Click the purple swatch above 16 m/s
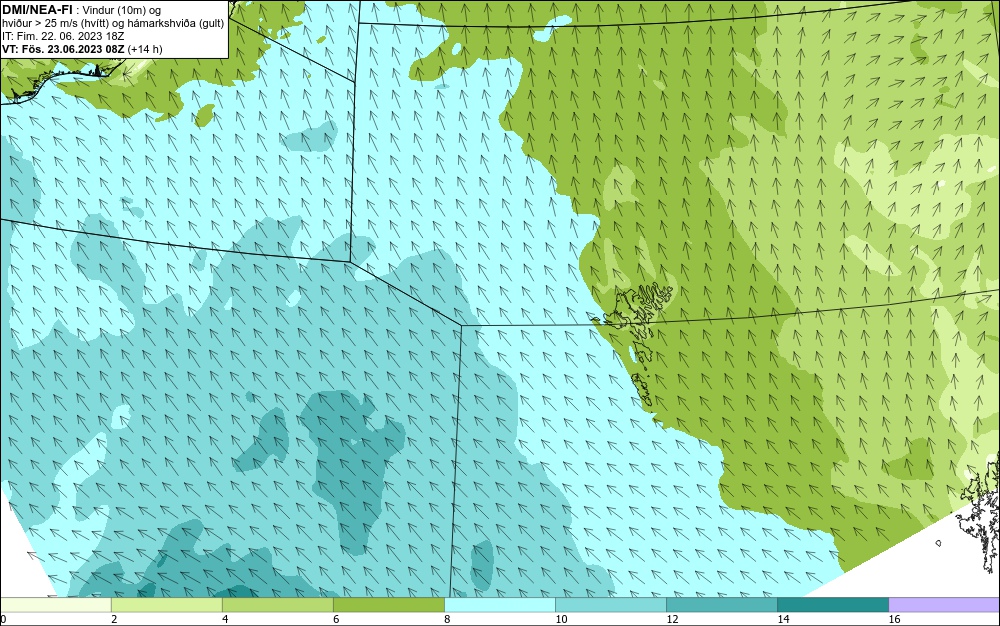This screenshot has height=626, width=1000. (944, 605)
